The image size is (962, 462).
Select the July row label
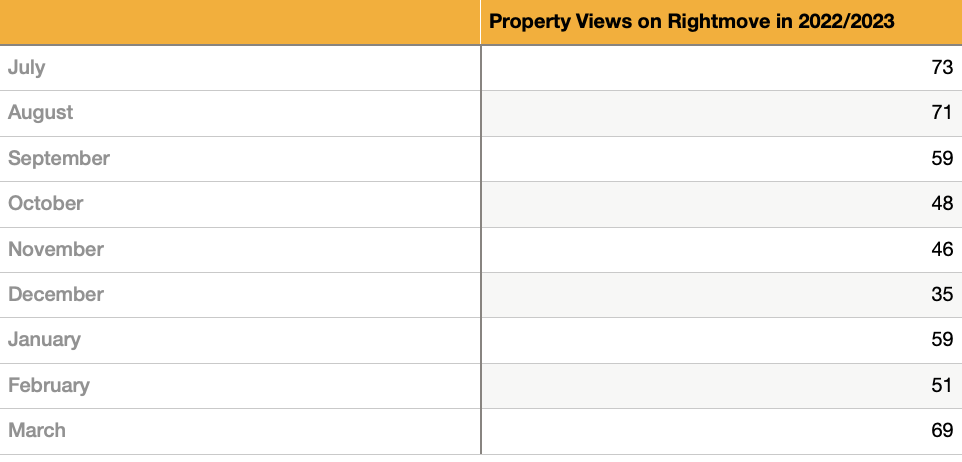tap(27, 68)
